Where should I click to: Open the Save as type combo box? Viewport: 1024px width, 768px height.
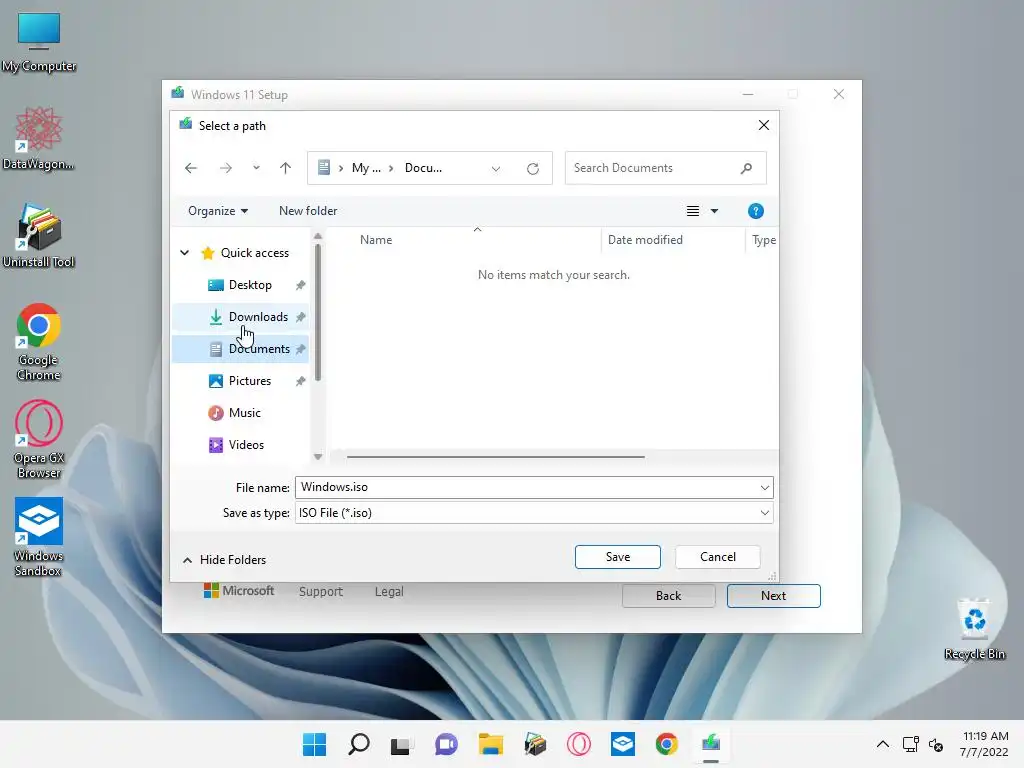point(534,513)
